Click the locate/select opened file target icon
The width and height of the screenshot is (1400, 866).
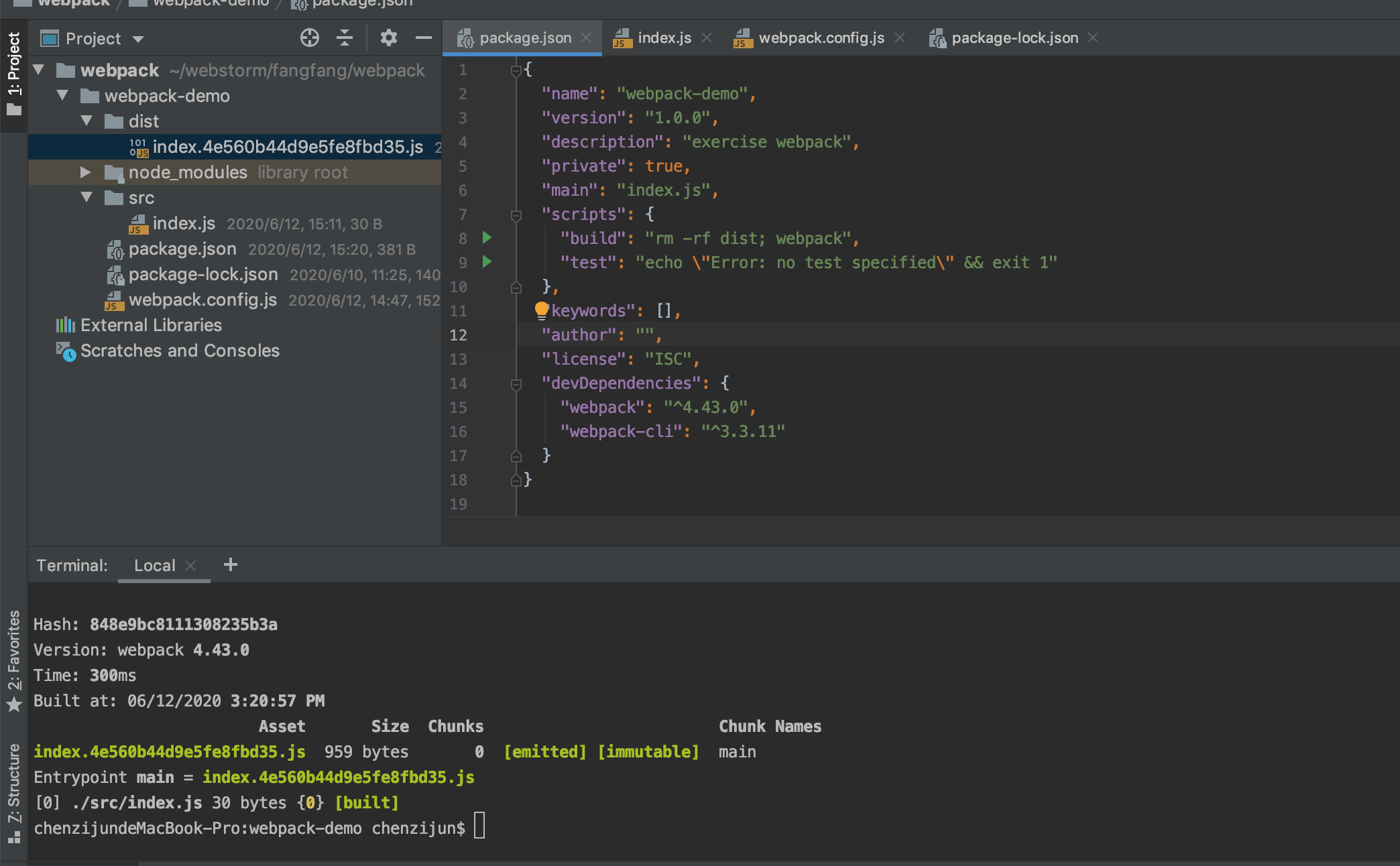(x=309, y=38)
